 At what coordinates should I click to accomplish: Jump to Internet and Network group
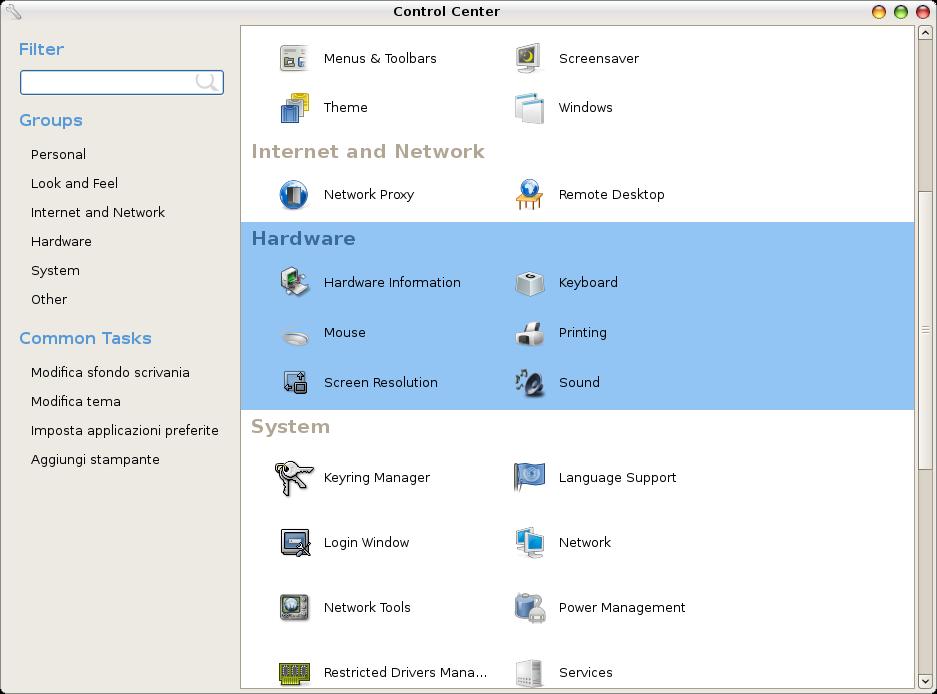(98, 212)
